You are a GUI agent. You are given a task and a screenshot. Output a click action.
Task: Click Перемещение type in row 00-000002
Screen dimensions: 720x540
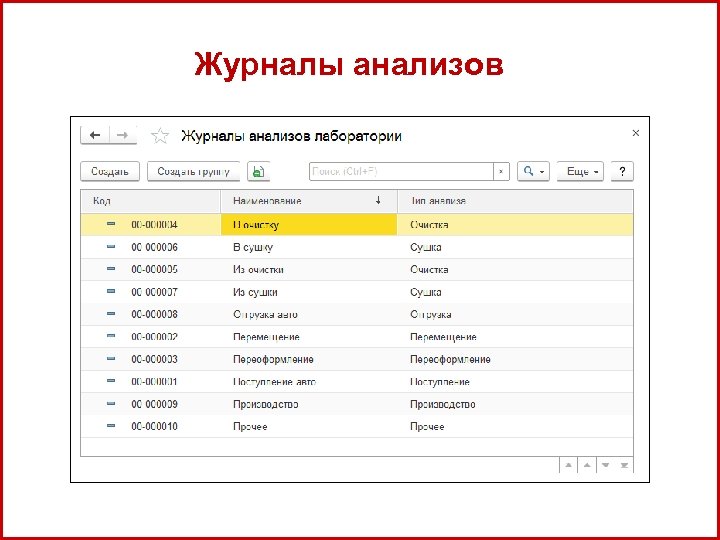[x=515, y=337]
